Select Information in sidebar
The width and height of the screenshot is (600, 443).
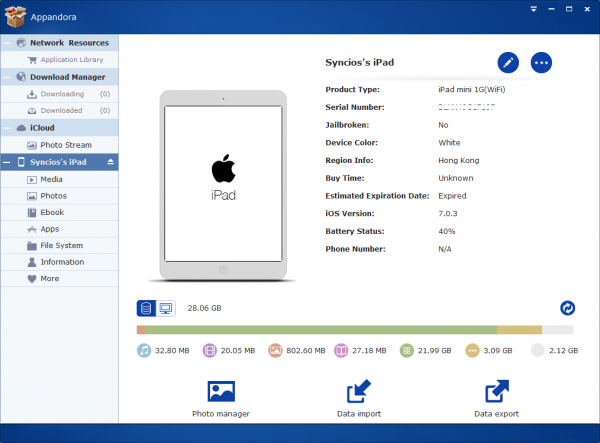pyautogui.click(x=60, y=262)
